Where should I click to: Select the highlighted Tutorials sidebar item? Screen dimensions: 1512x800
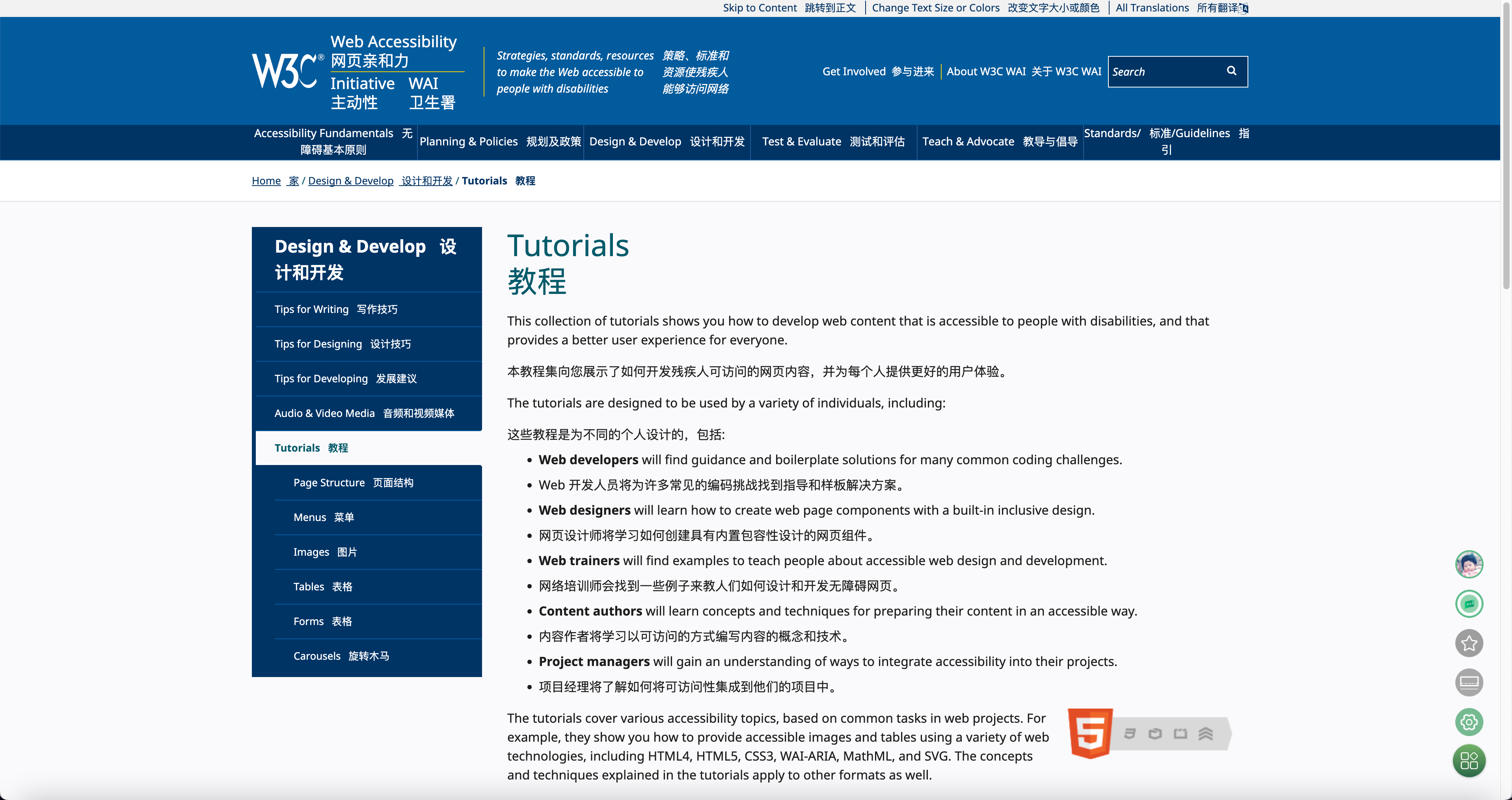[x=369, y=448]
